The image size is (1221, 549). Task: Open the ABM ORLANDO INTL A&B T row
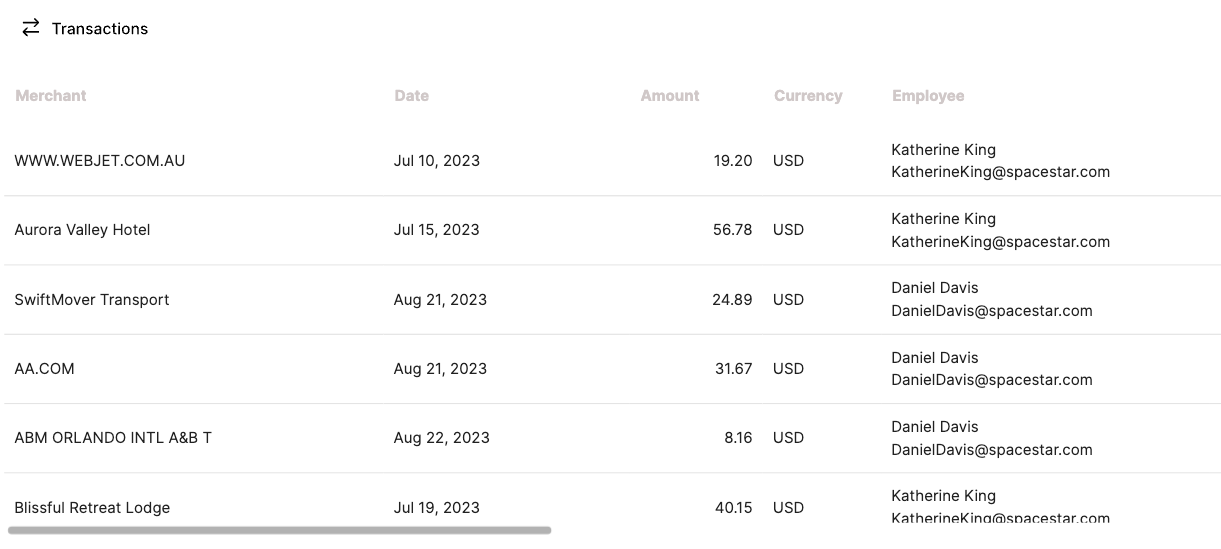(x=612, y=438)
